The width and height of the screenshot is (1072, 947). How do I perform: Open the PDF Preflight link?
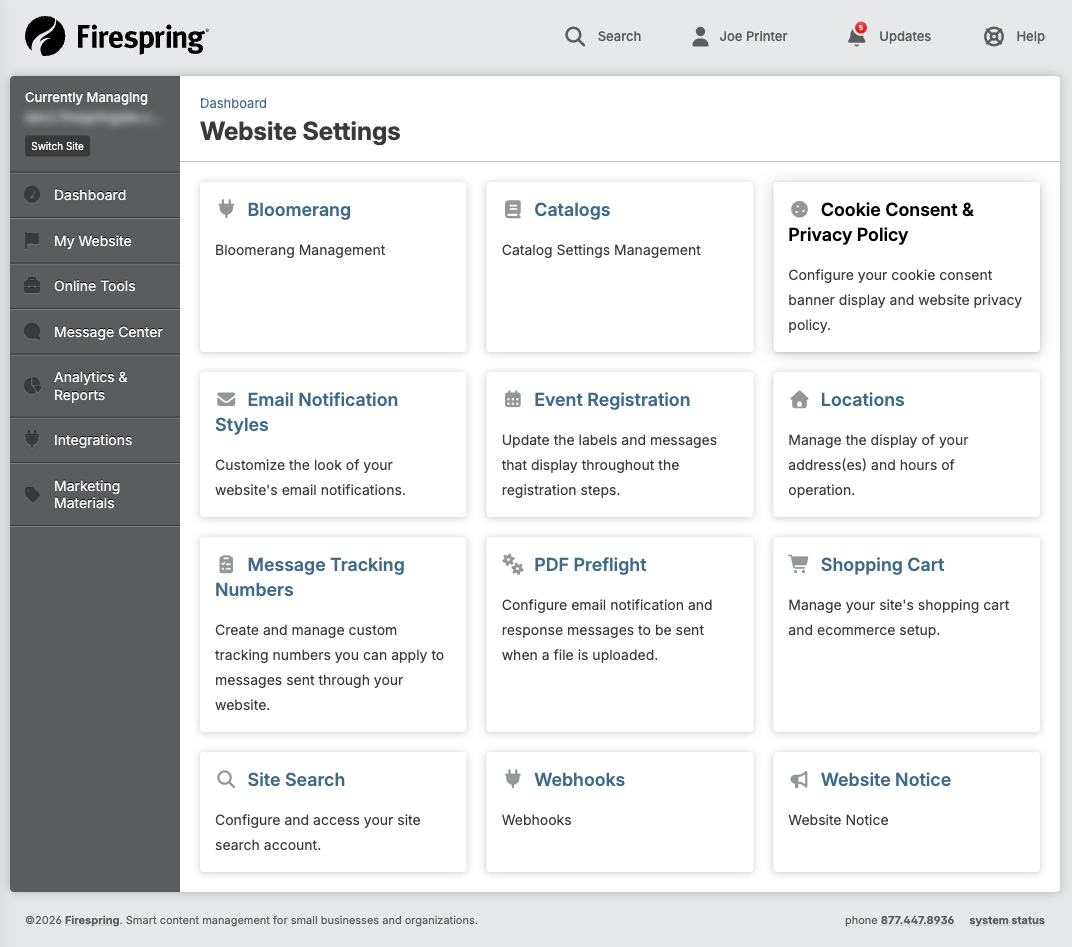point(590,564)
